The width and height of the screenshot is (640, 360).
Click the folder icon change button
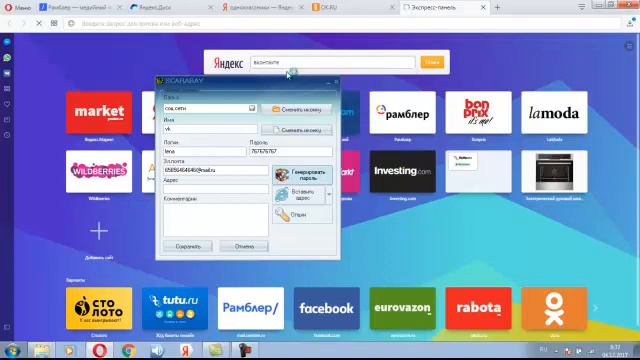click(x=296, y=109)
